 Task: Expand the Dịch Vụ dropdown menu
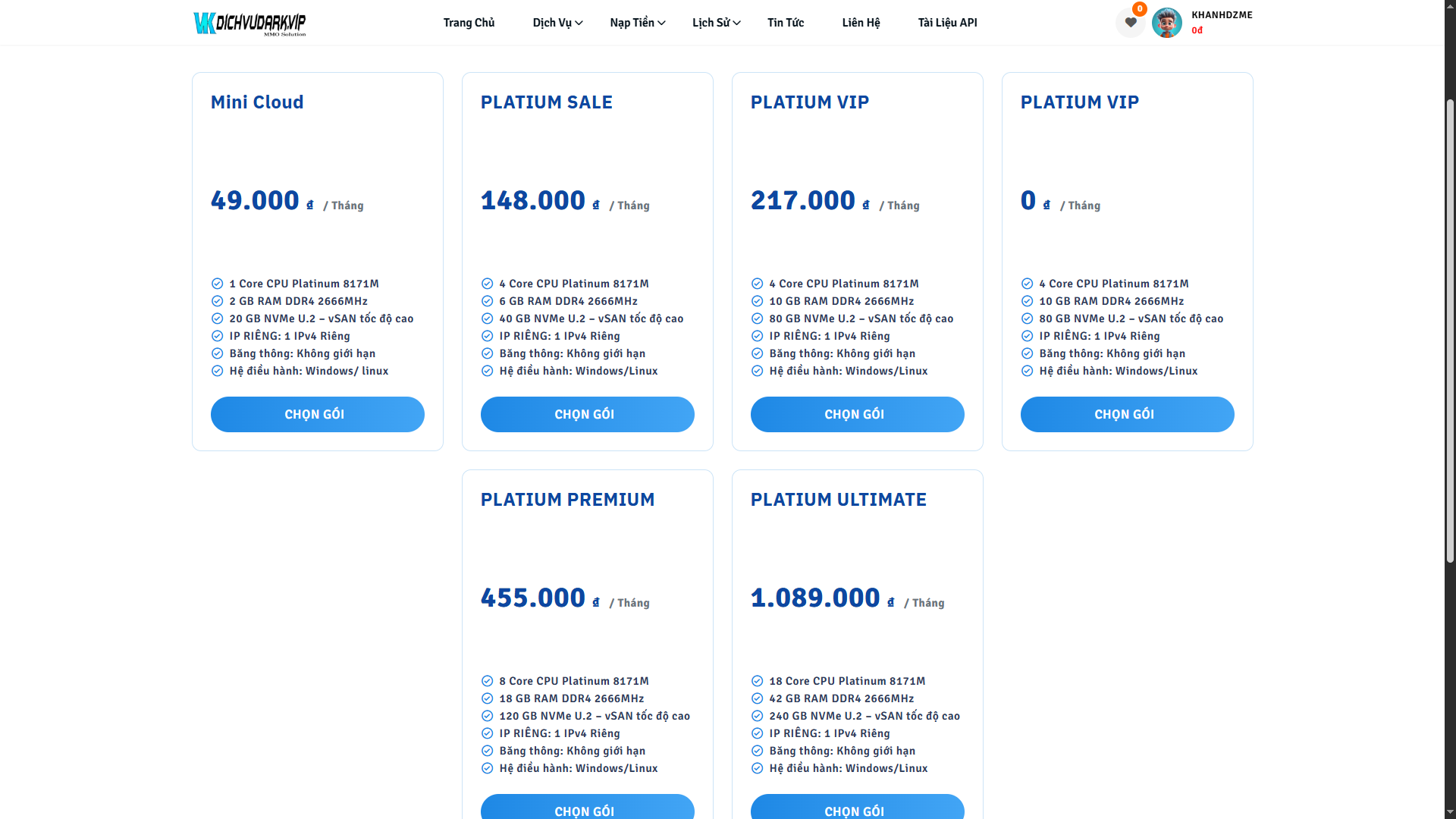pos(557,23)
